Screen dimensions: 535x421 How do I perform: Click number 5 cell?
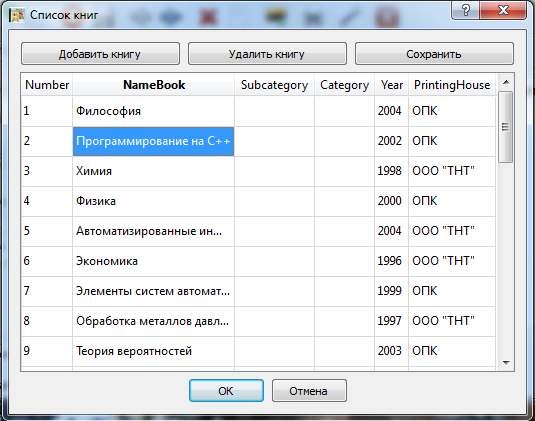pyautogui.click(x=47, y=231)
